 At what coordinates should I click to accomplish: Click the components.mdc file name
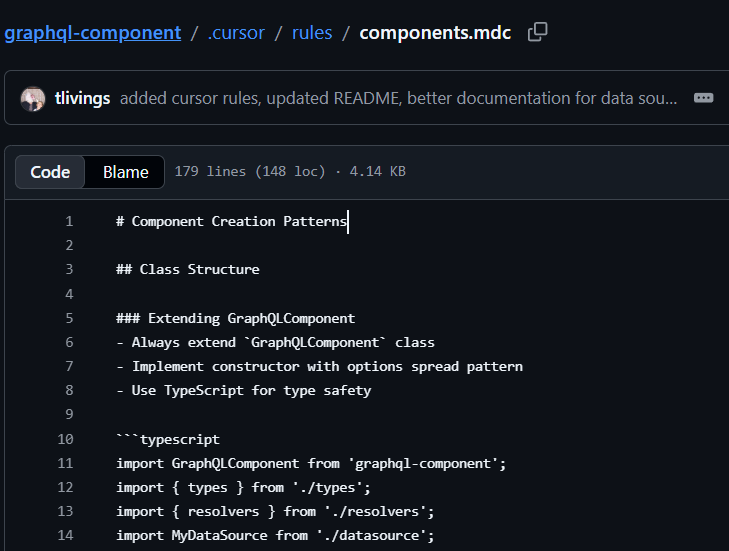[x=435, y=32]
